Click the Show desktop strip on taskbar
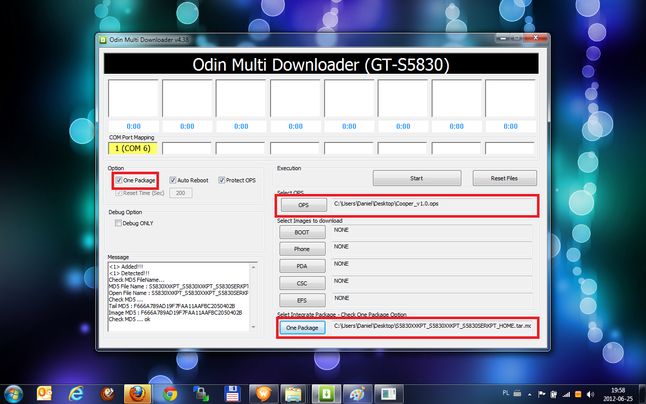This screenshot has height=404, width=646. tap(642, 394)
